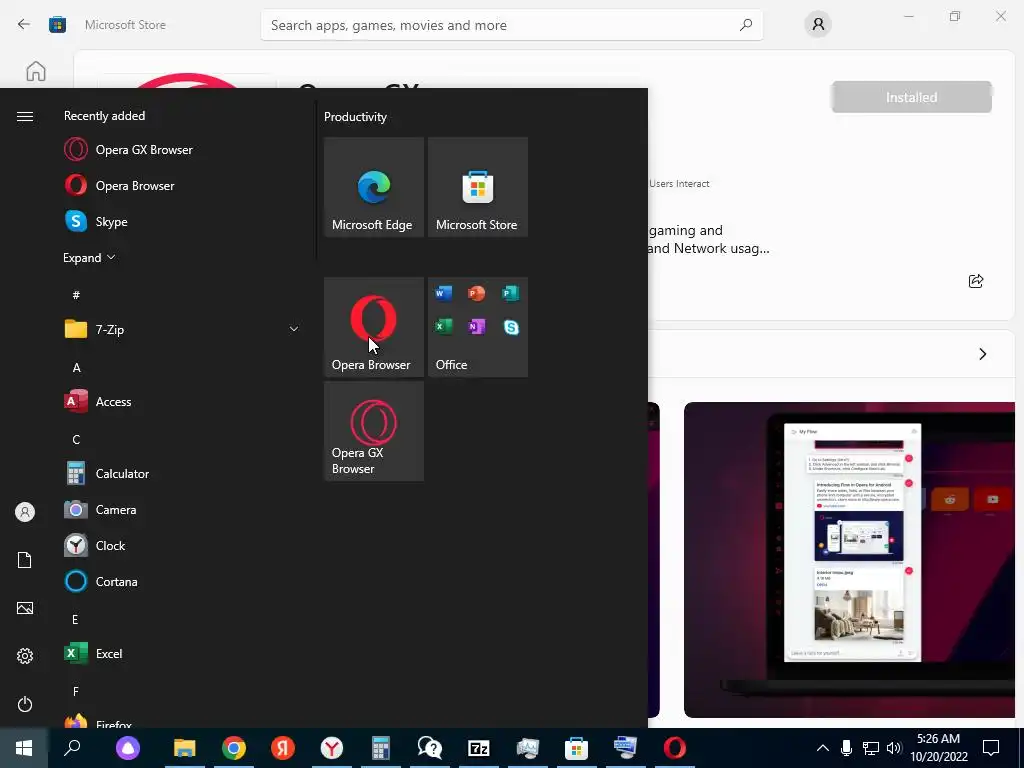Viewport: 1024px width, 768px height.
Task: Jump to the letter A section header
Action: pos(76,368)
